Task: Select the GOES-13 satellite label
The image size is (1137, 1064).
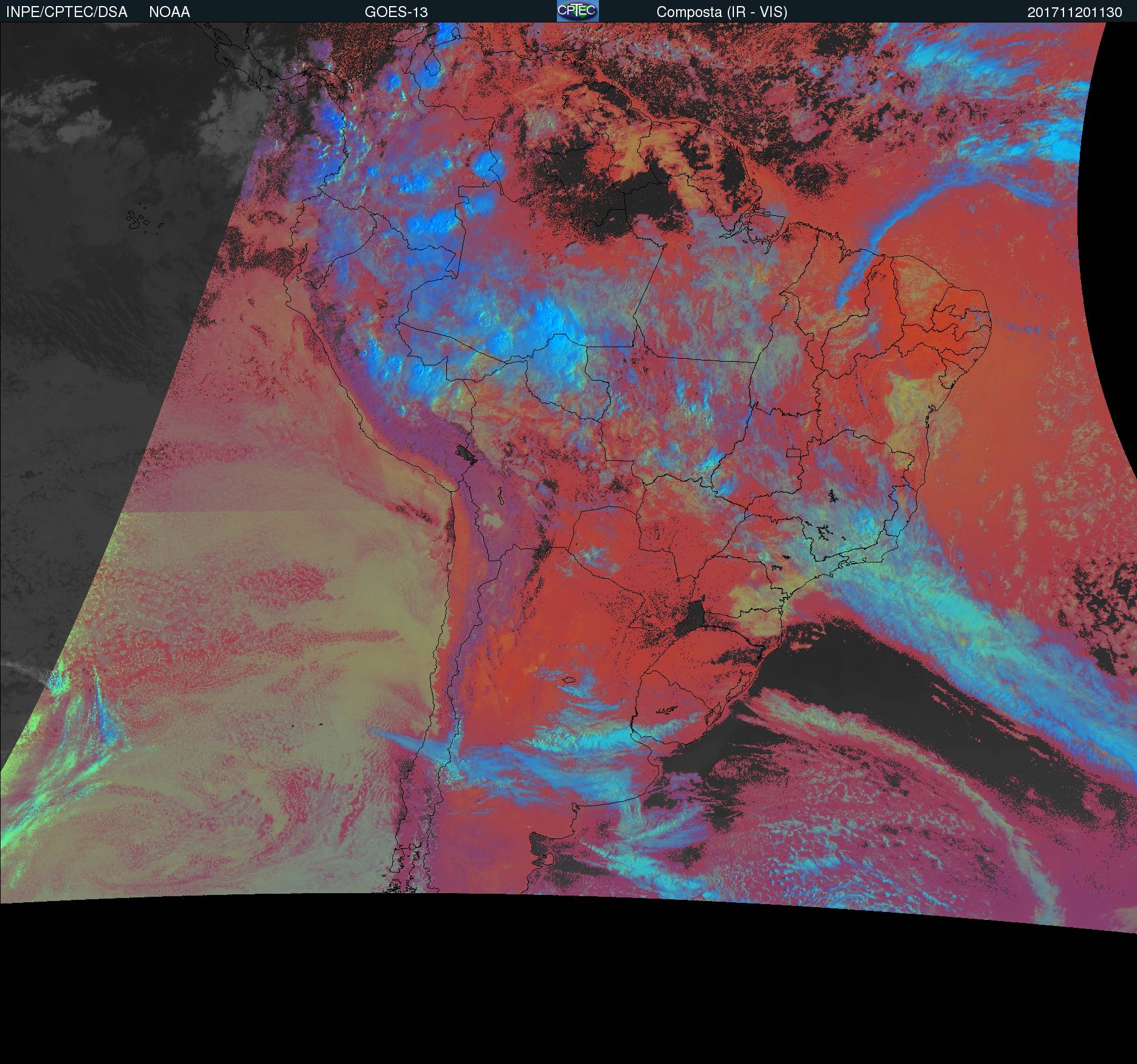Action: click(x=396, y=12)
